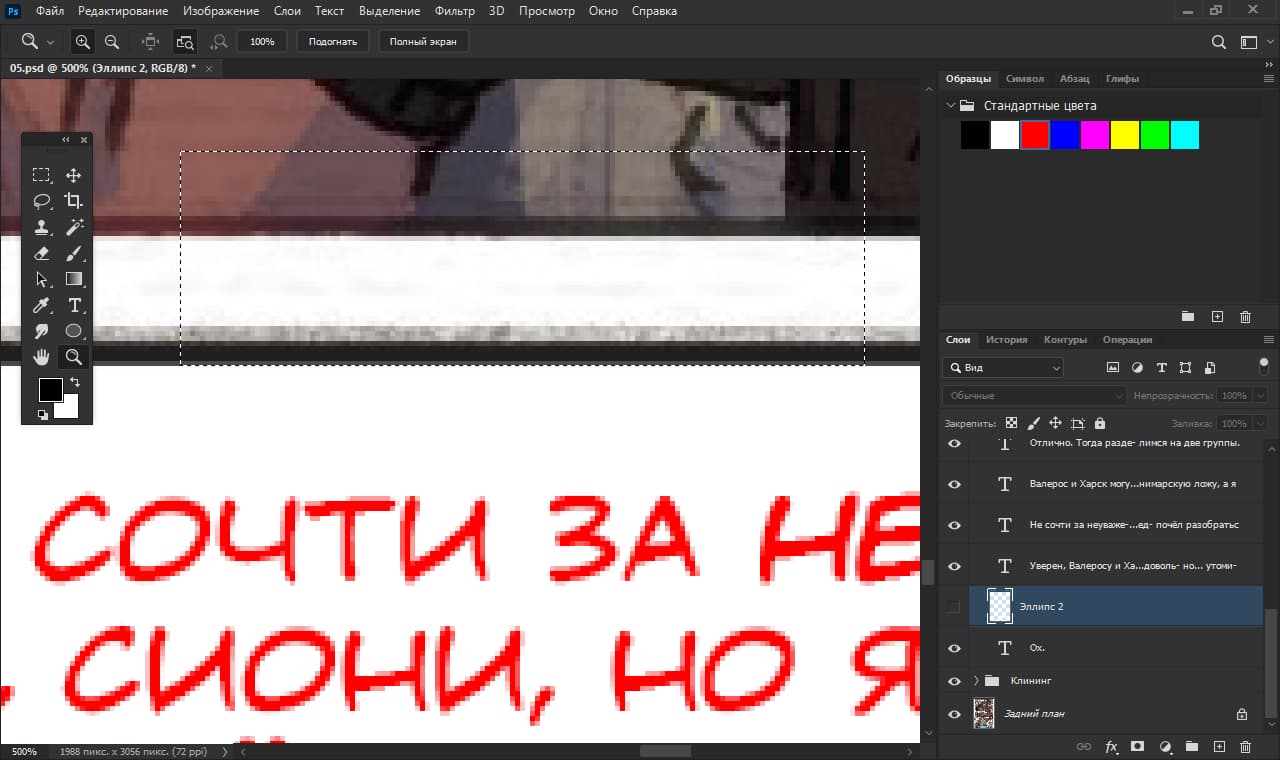Open the Фильтр menu
1280x760 pixels.
455,11
